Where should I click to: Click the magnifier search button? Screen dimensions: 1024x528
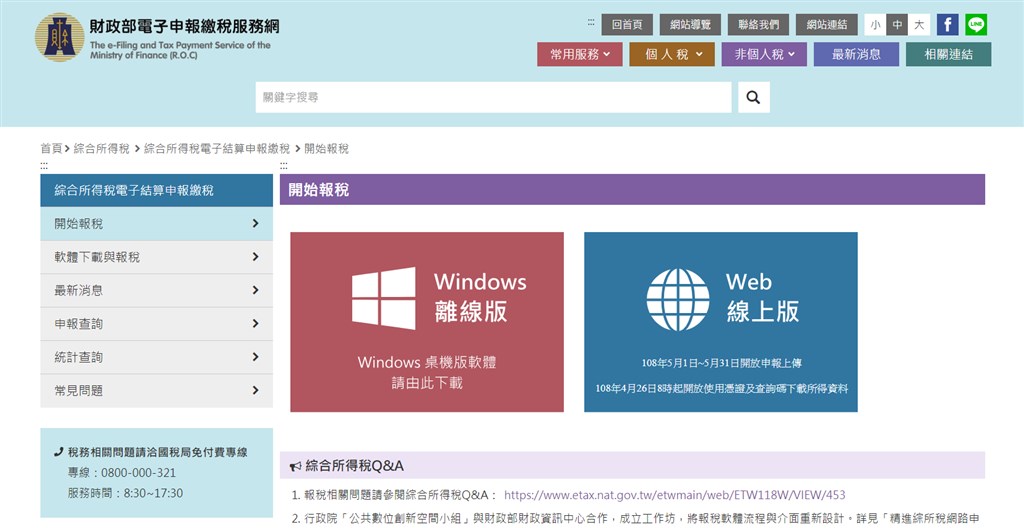754,97
